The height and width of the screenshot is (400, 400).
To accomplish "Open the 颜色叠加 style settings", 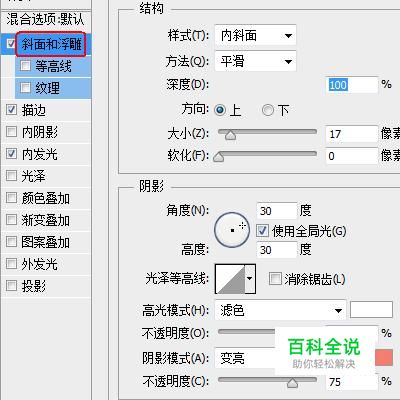I will point(46,198).
